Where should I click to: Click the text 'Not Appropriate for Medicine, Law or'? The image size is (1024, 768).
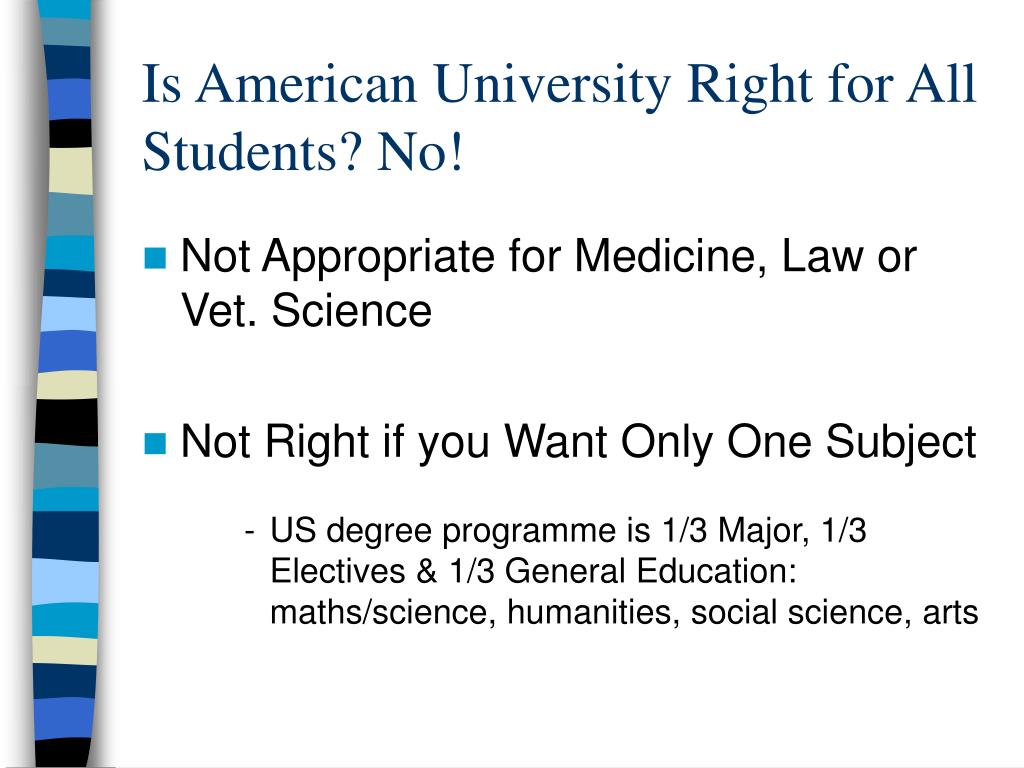tap(549, 257)
